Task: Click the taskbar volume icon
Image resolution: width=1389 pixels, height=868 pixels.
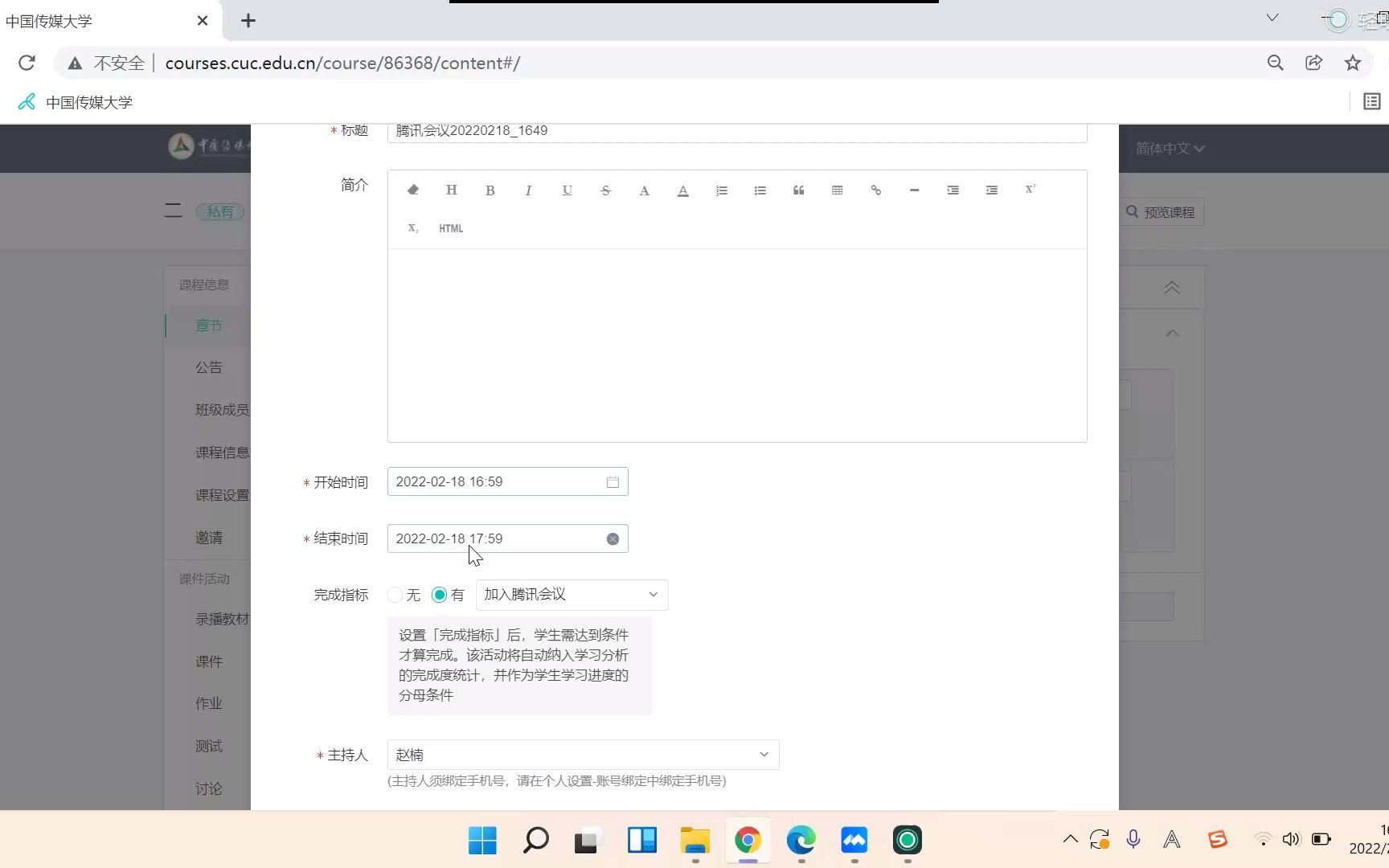Action: [1291, 839]
